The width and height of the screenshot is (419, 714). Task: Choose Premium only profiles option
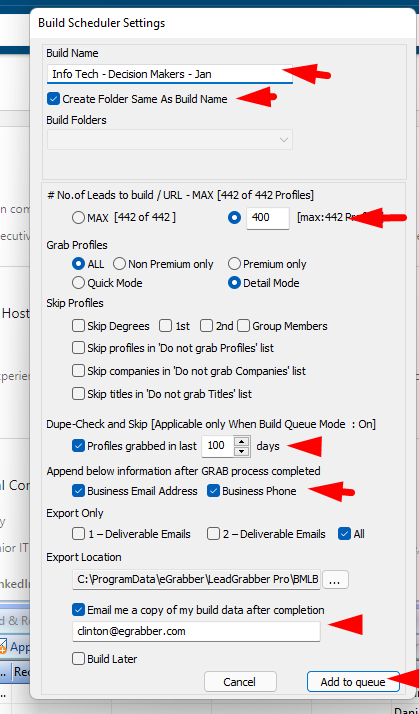pos(234,264)
